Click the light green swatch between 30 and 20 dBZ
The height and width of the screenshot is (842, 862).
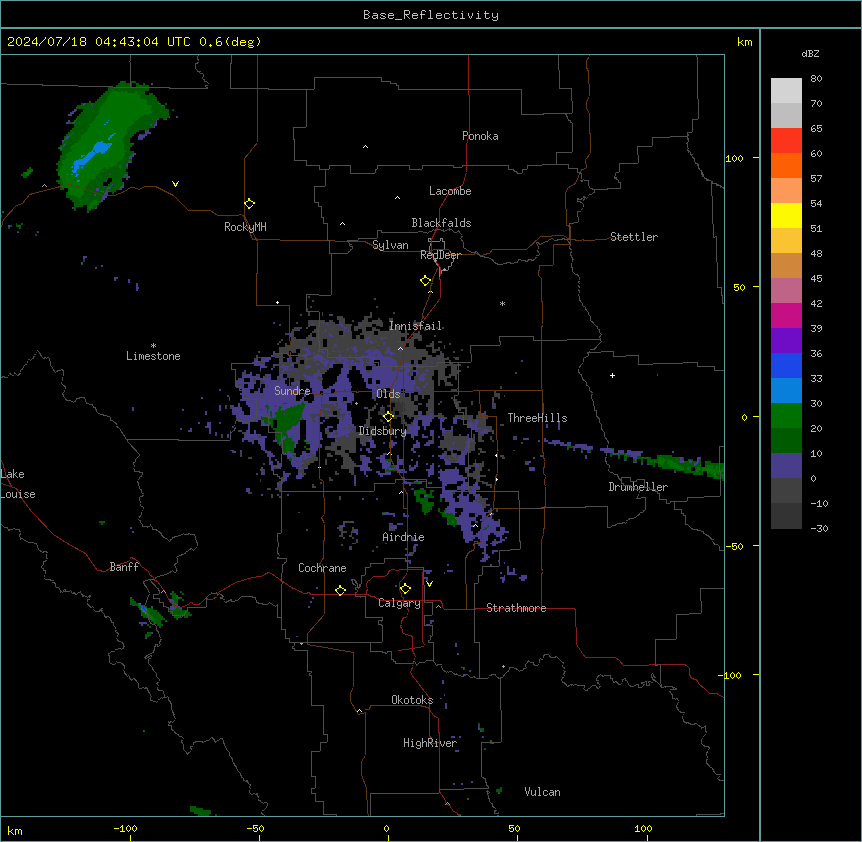click(786, 416)
